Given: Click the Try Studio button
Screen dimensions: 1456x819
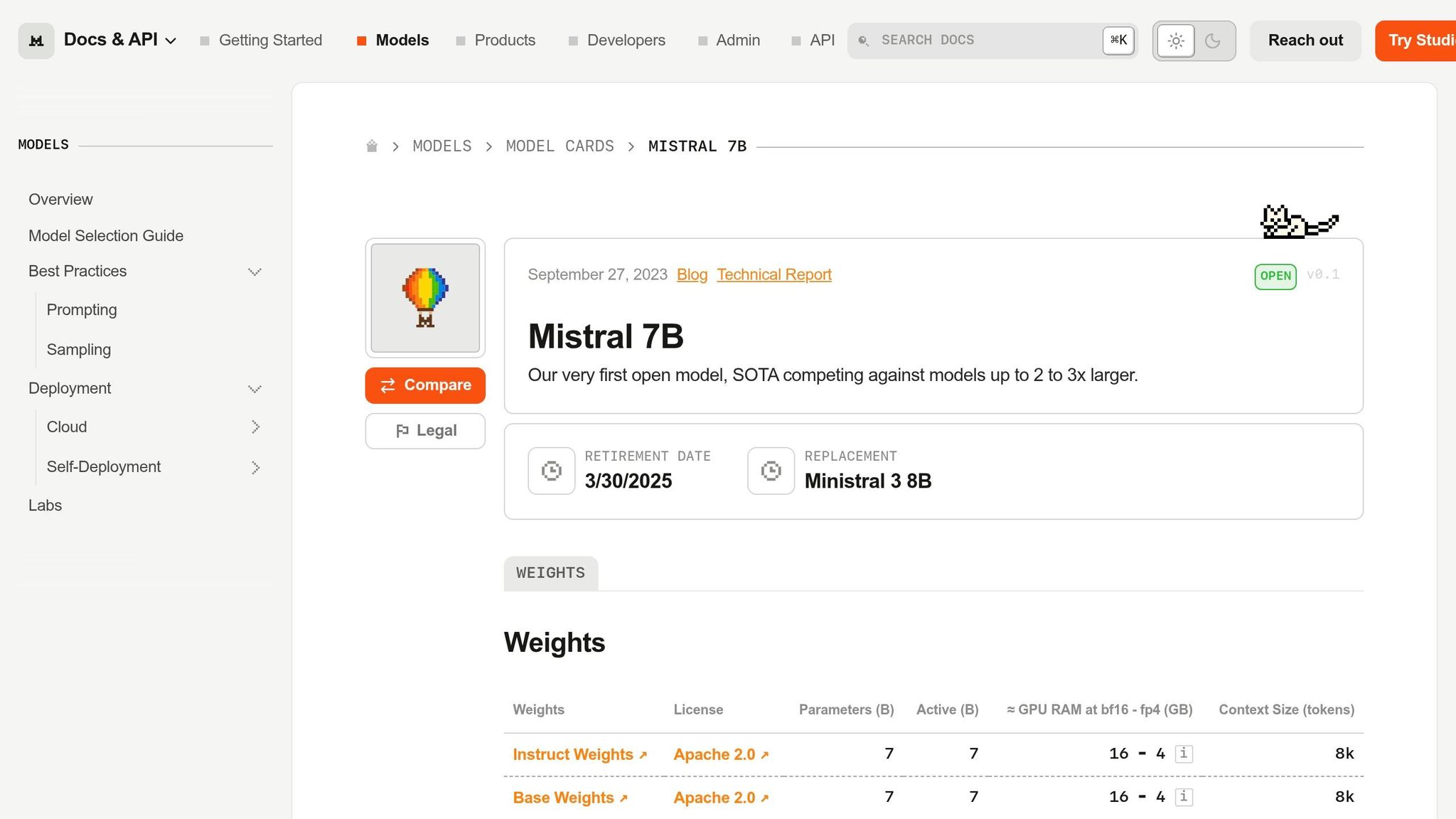Looking at the screenshot, I should [x=1415, y=41].
